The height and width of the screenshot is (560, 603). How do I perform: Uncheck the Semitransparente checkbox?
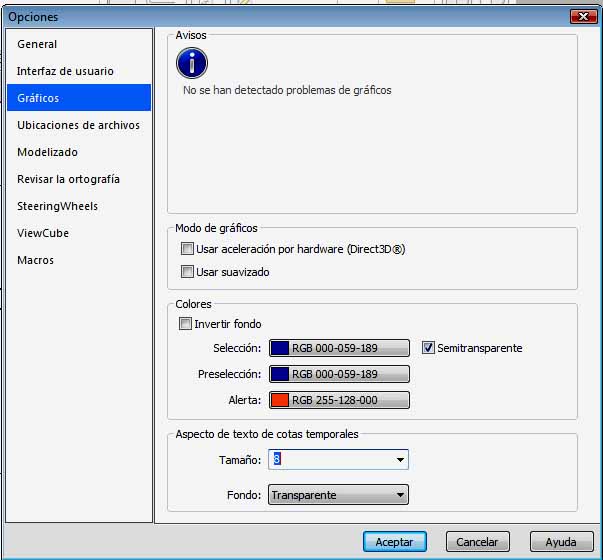(x=428, y=348)
